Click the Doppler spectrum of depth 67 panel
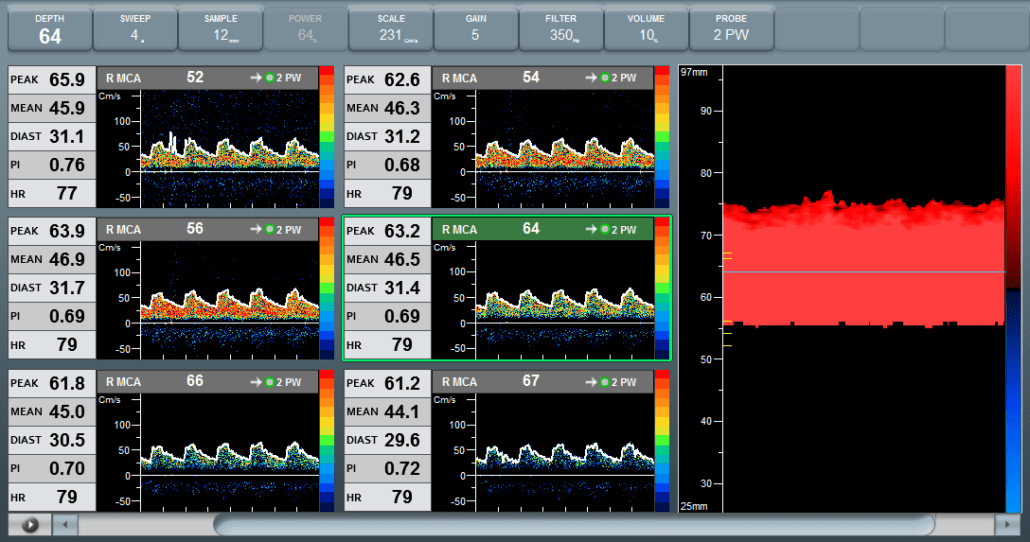This screenshot has width=1030, height=542. tap(565, 453)
